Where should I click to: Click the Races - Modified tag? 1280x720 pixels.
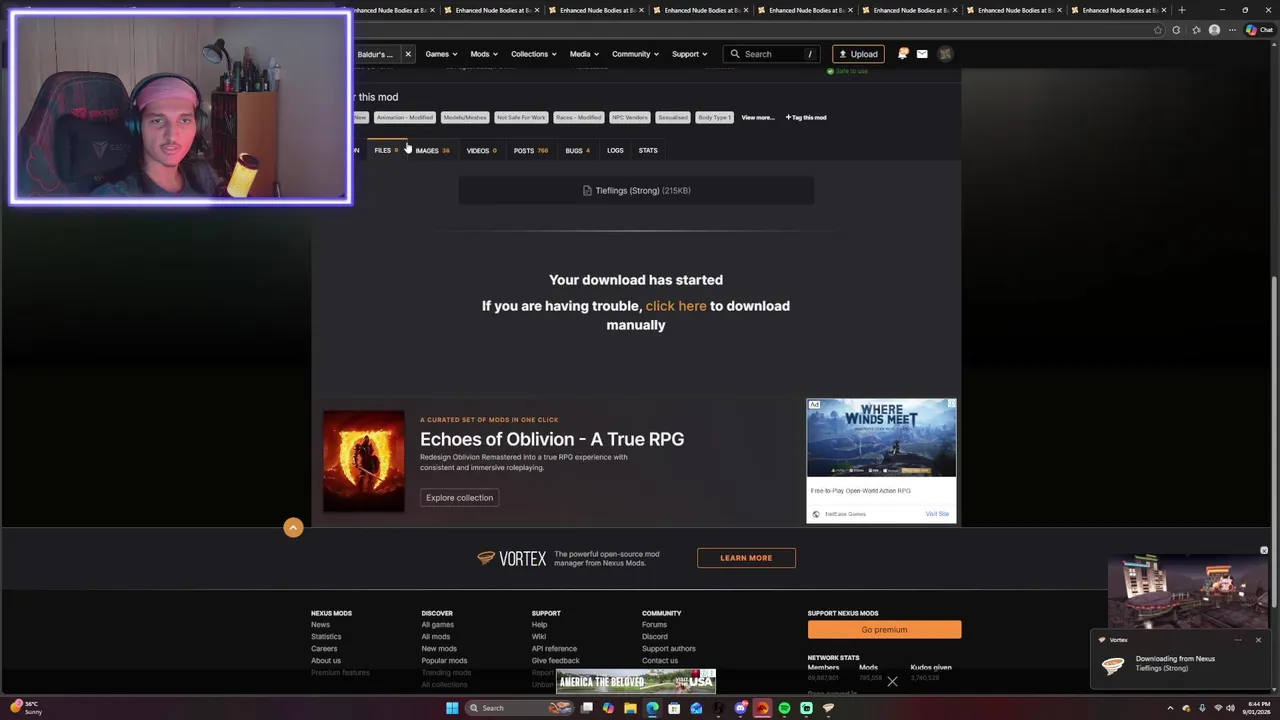click(579, 117)
